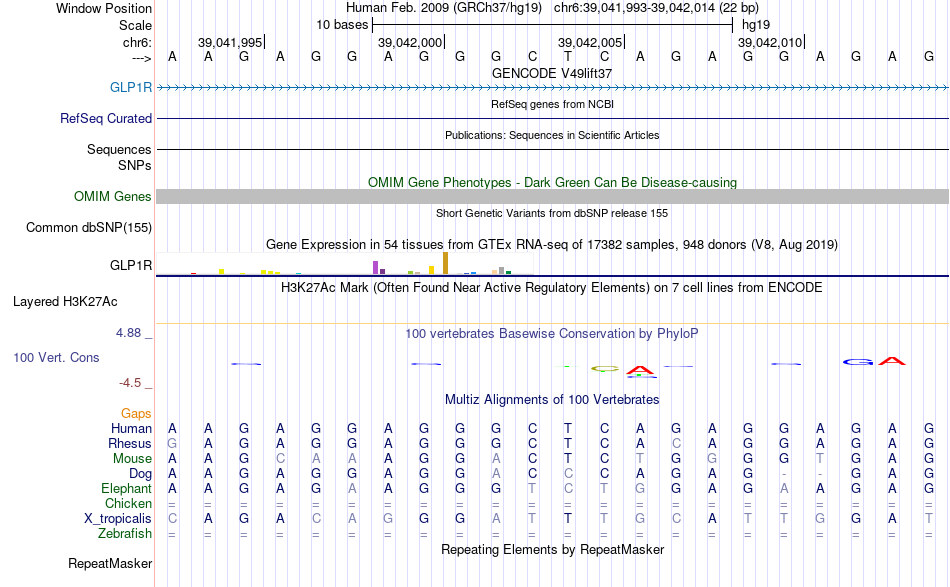Viewport: 950px width, 587px height.
Task: Open the Common dbSNP(155) track label
Action: pos(89,227)
